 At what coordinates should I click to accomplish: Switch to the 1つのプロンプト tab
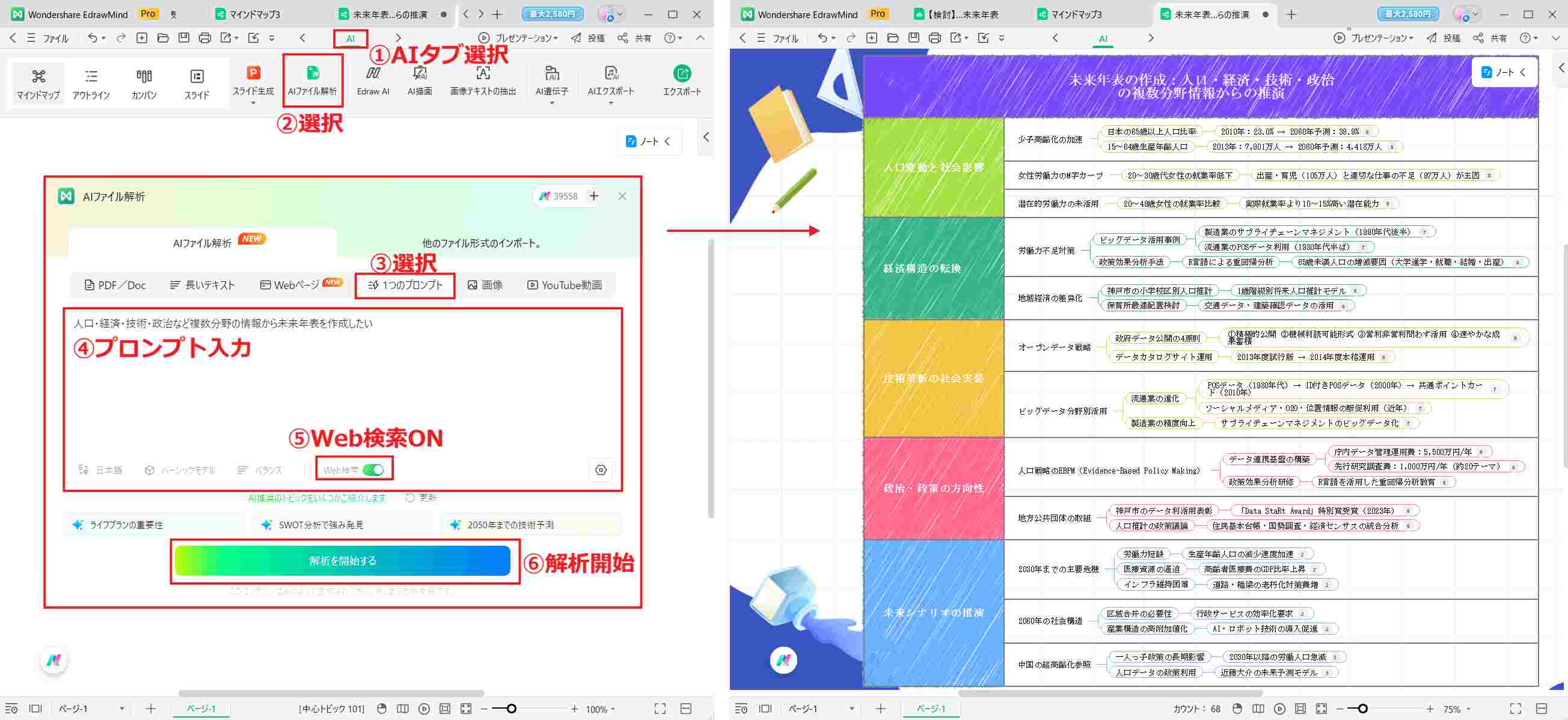[405, 285]
